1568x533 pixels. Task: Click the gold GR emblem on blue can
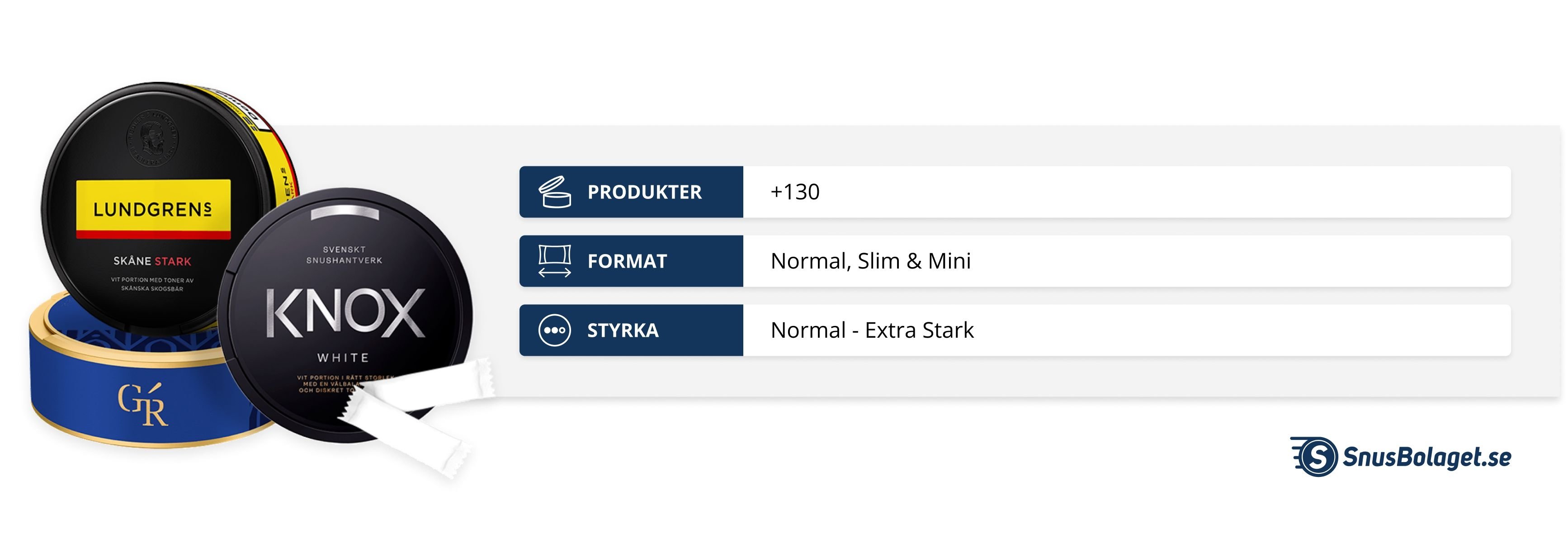[142, 404]
